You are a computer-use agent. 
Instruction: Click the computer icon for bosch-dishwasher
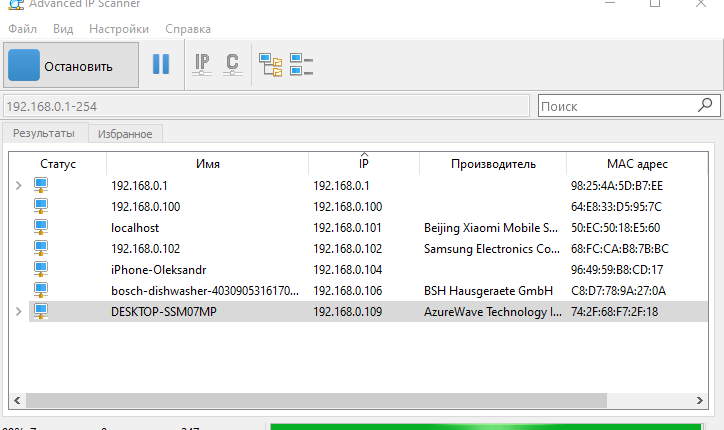[41, 290]
